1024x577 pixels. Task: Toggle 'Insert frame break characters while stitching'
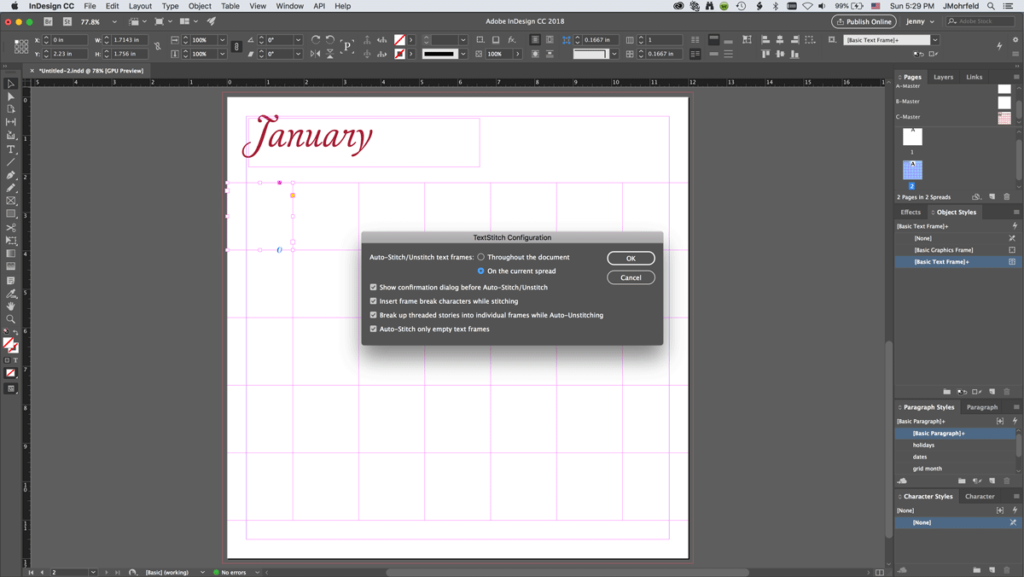(x=374, y=301)
